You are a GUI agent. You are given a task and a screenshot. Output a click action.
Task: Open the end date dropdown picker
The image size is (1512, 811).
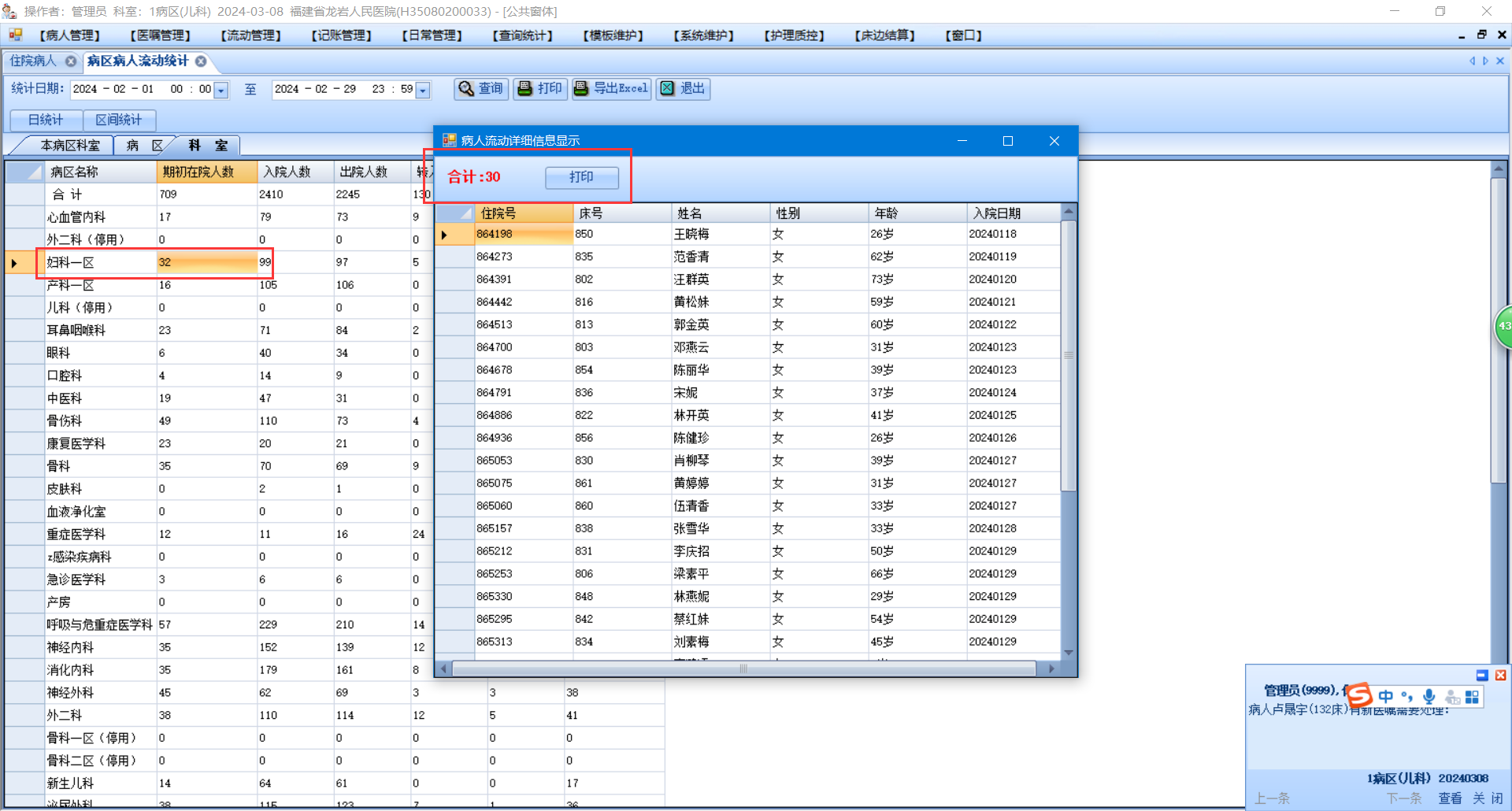[x=423, y=91]
